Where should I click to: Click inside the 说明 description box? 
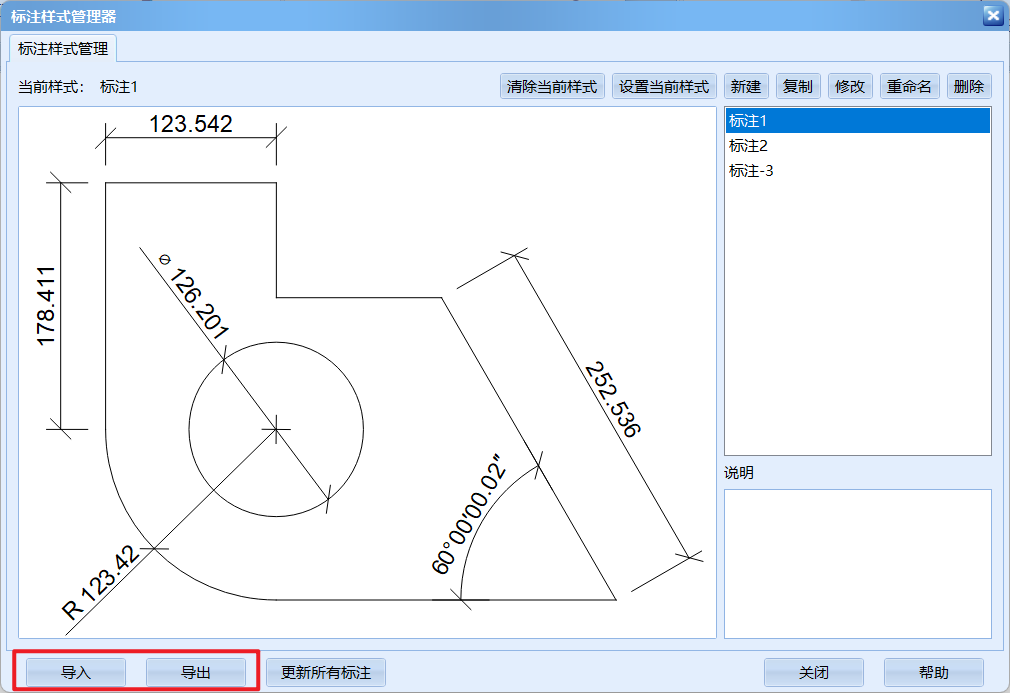(x=857, y=562)
